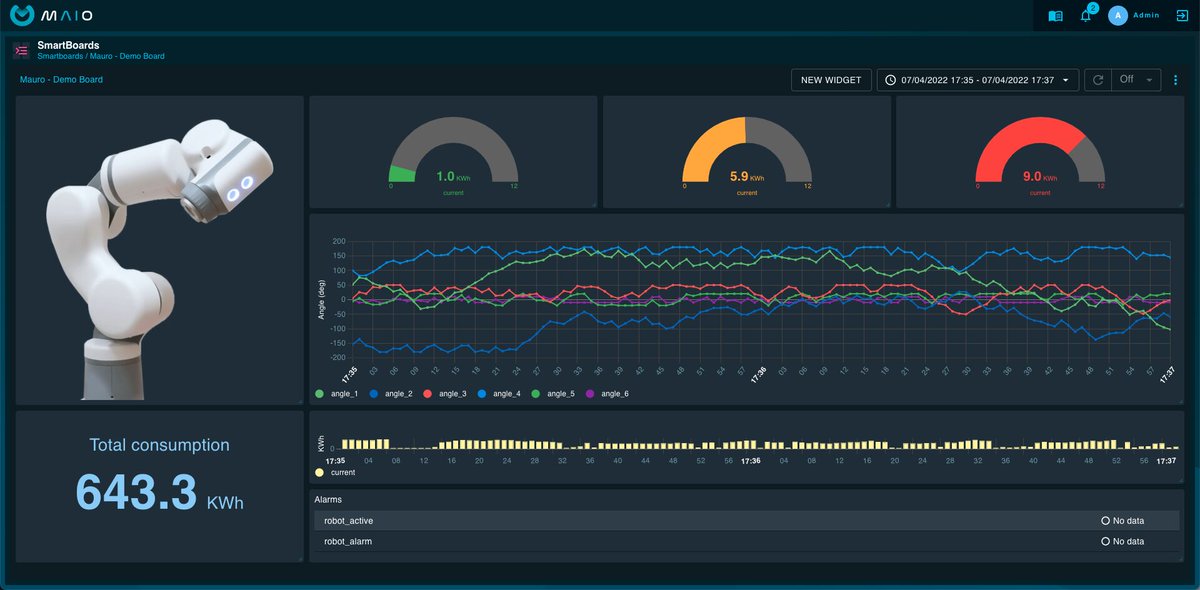Viewport: 1200px width, 590px height.
Task: Click the 643.3 total consumption value
Action: pos(135,491)
